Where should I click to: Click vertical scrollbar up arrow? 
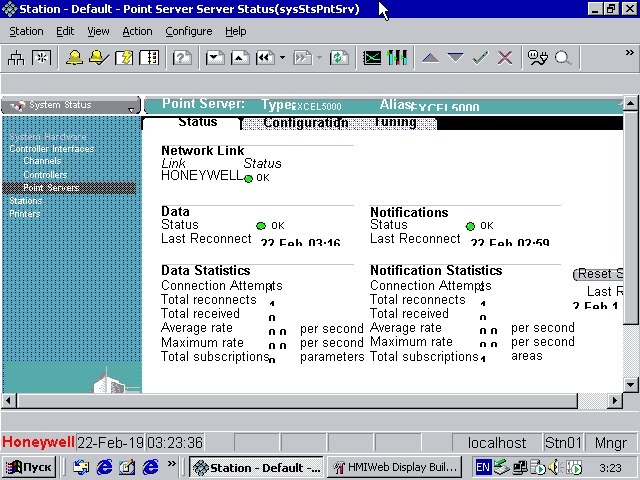(630, 103)
